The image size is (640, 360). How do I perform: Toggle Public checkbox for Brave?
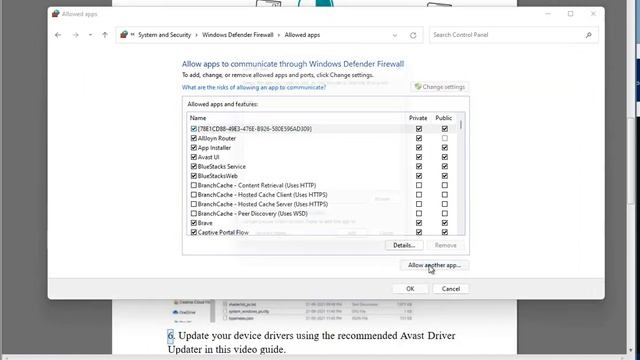click(444, 223)
